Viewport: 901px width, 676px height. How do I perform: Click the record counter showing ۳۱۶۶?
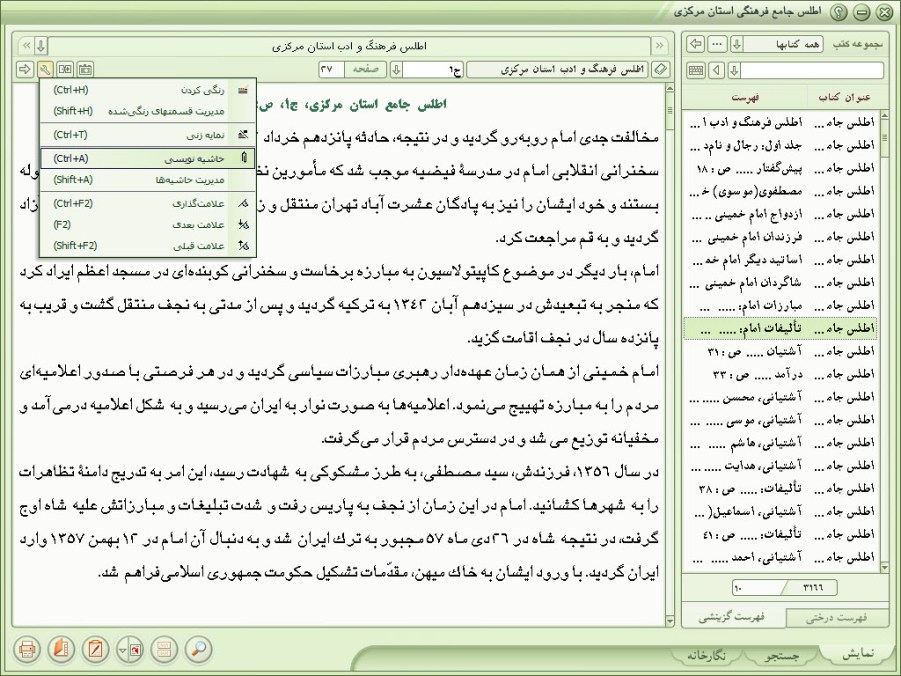click(811, 587)
